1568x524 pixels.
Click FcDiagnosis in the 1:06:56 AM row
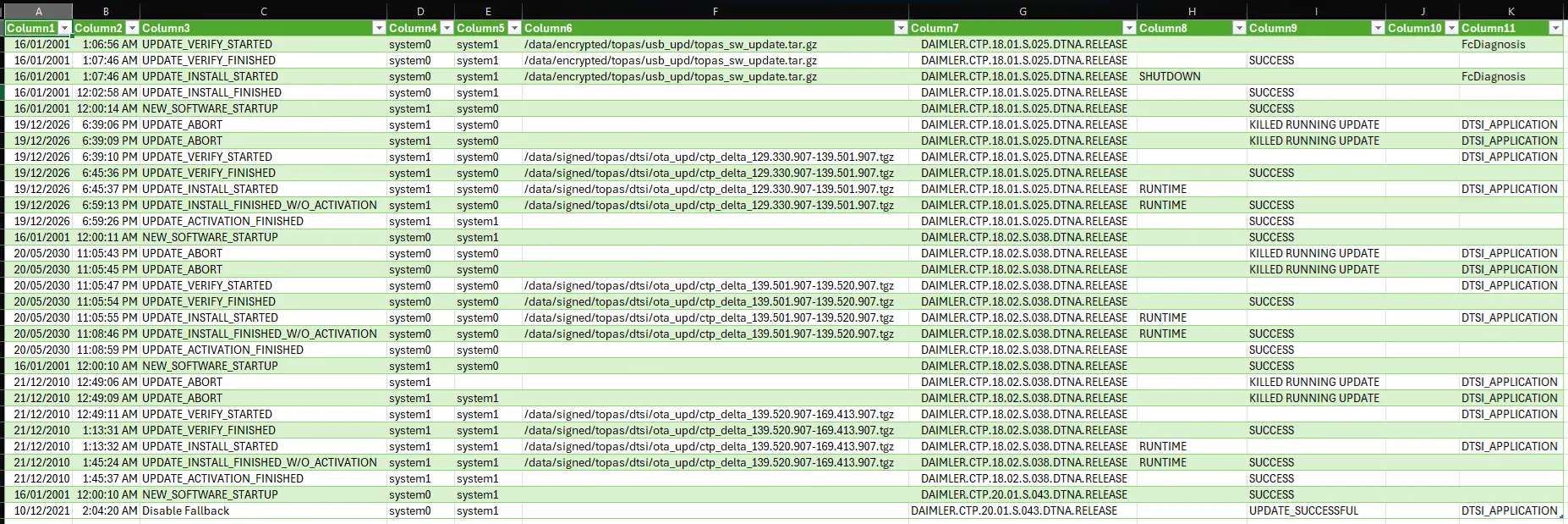[x=1511, y=44]
